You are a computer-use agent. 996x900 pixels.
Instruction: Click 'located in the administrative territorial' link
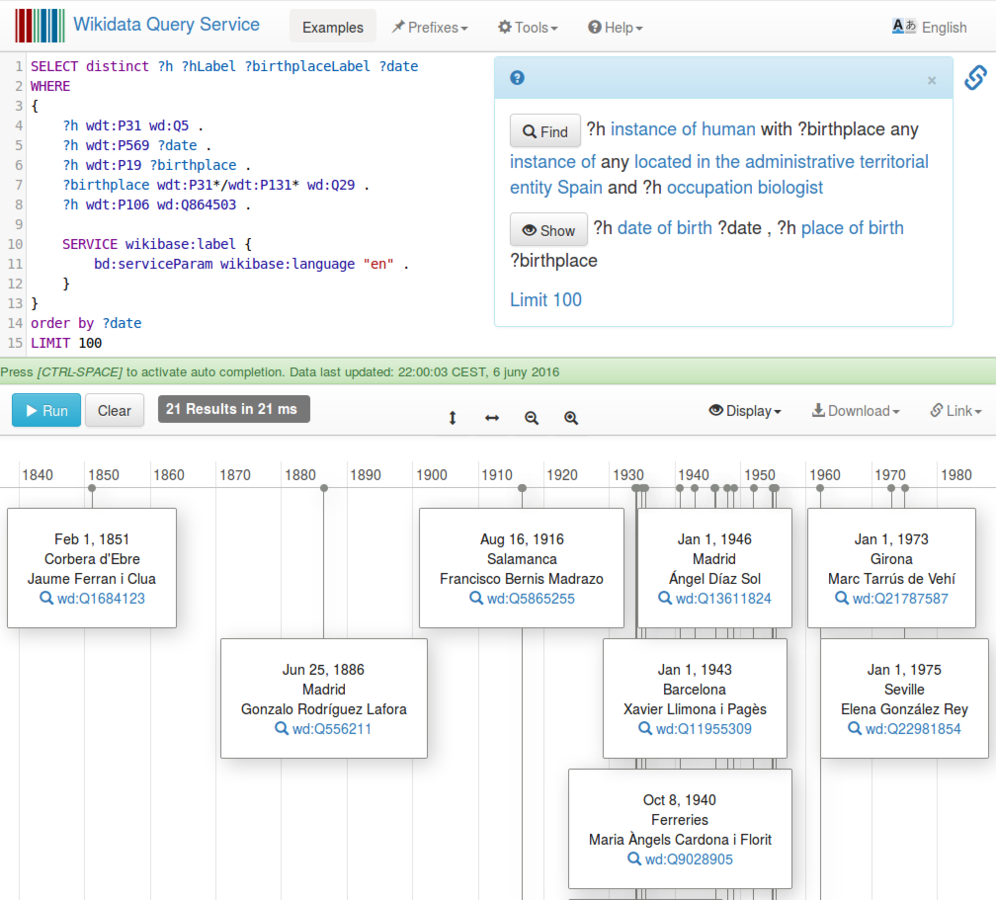tap(781, 161)
